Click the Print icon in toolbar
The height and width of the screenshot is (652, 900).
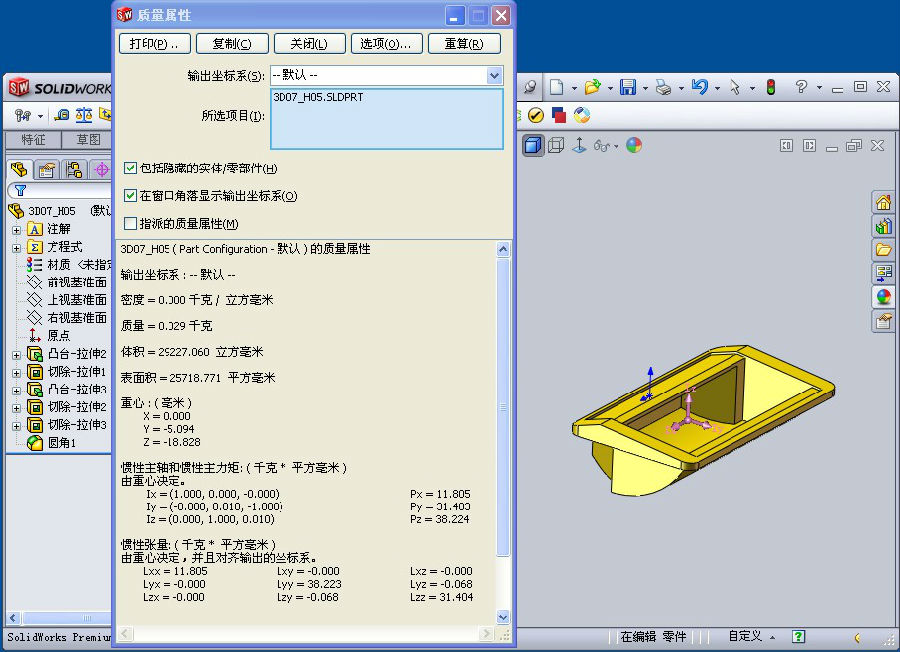click(x=663, y=87)
